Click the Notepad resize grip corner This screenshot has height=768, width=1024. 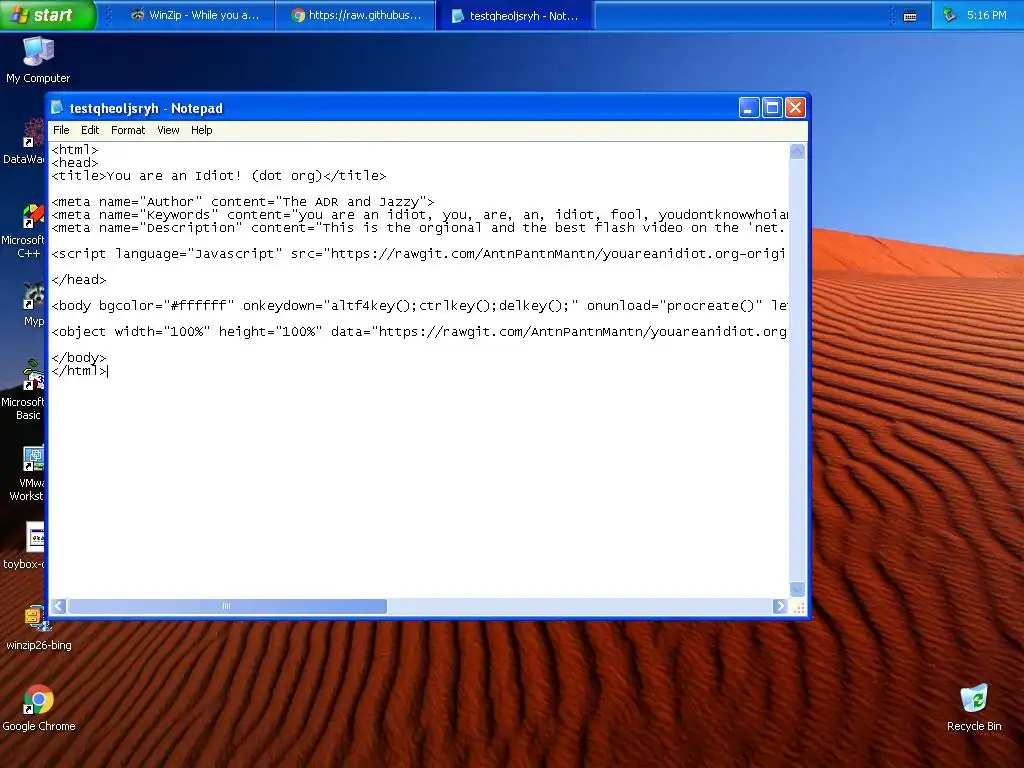coord(798,607)
